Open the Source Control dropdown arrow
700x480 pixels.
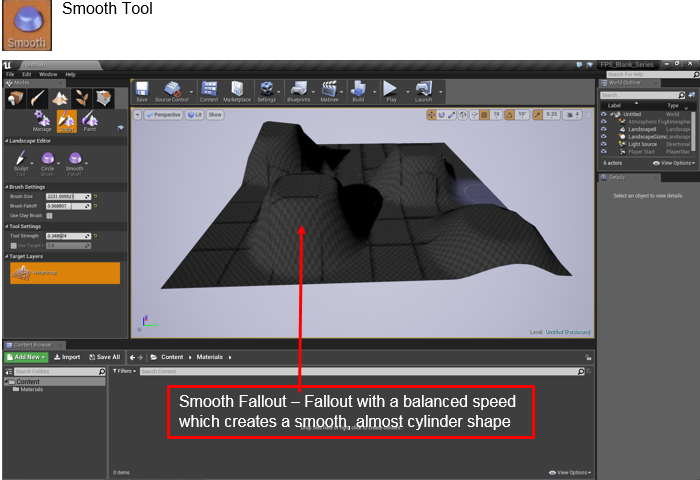pos(192,92)
